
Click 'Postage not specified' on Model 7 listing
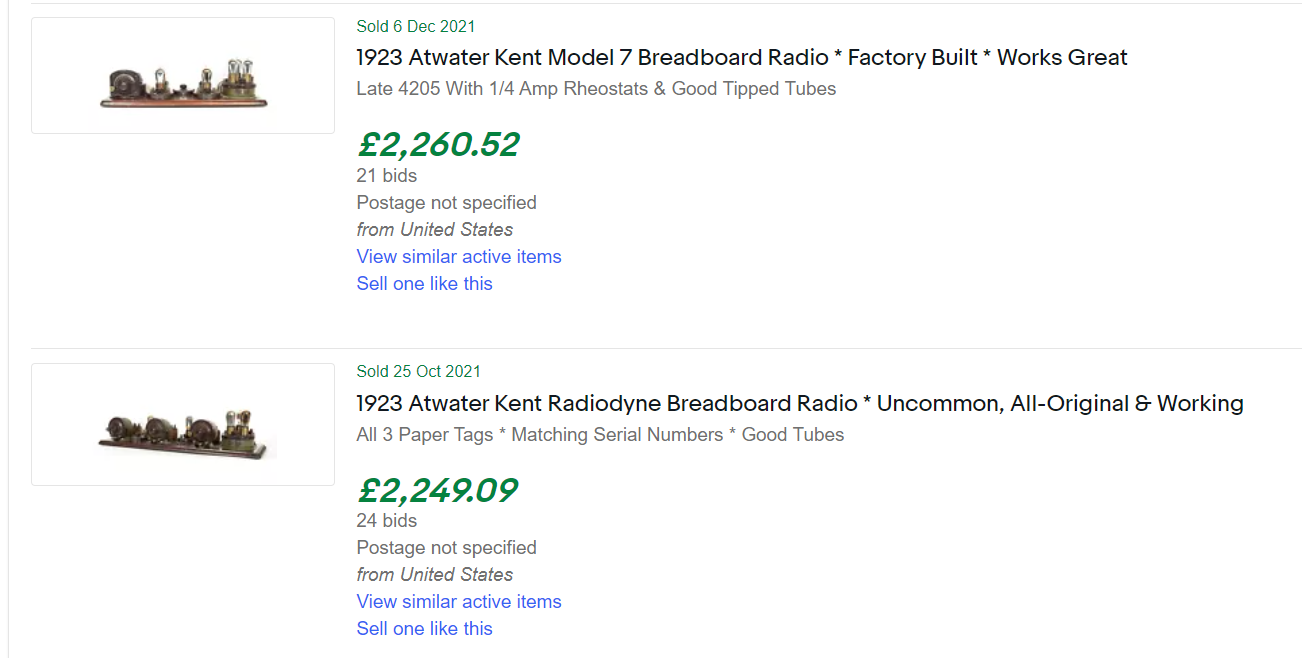point(446,203)
